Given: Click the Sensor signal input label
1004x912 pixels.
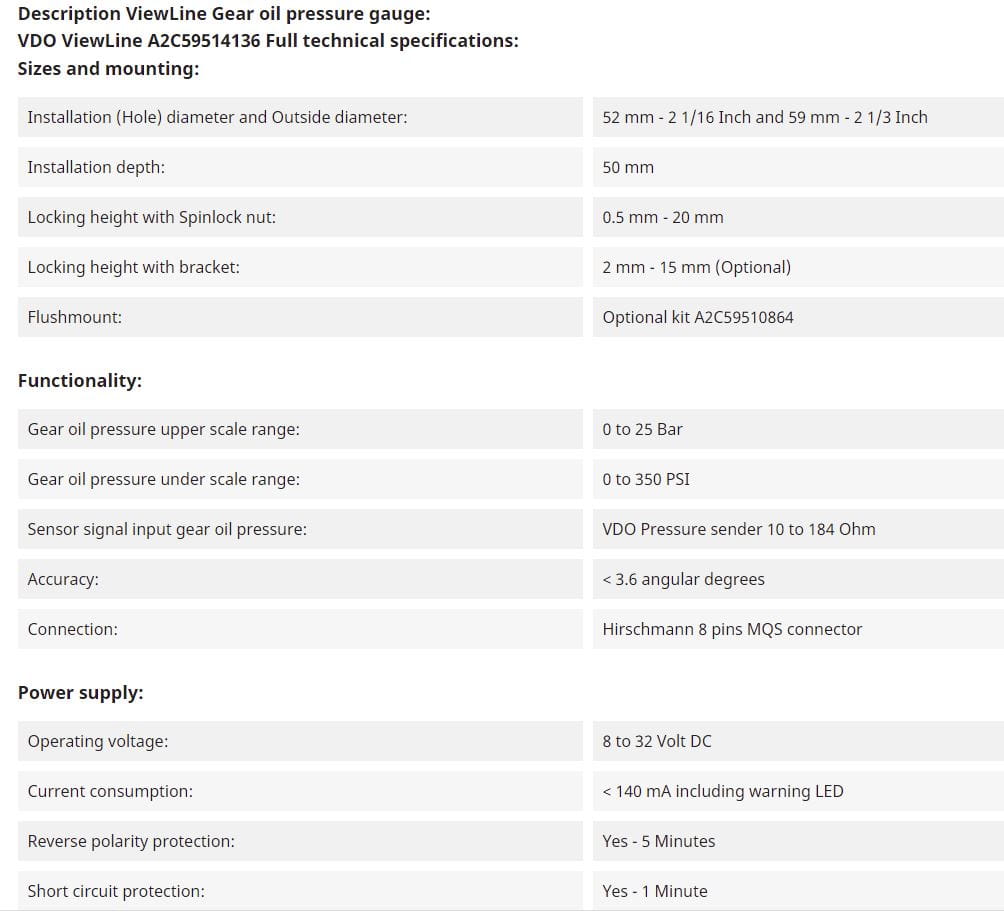Looking at the screenshot, I should [167, 529].
